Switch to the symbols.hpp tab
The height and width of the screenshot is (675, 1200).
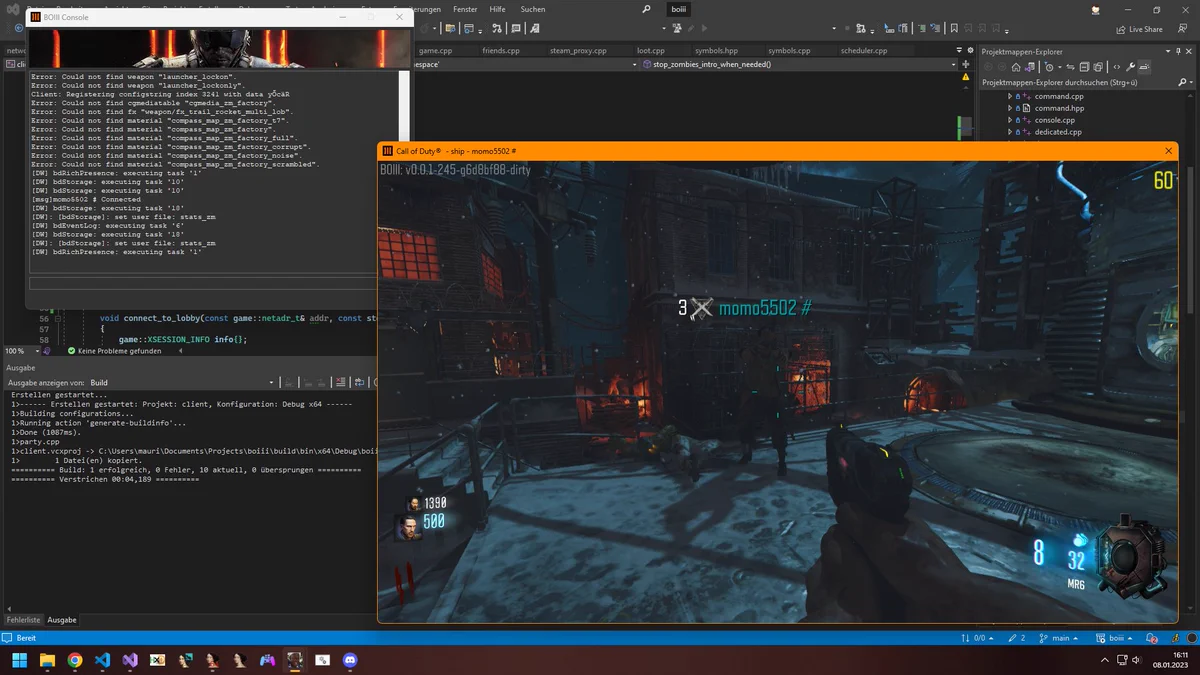716,50
